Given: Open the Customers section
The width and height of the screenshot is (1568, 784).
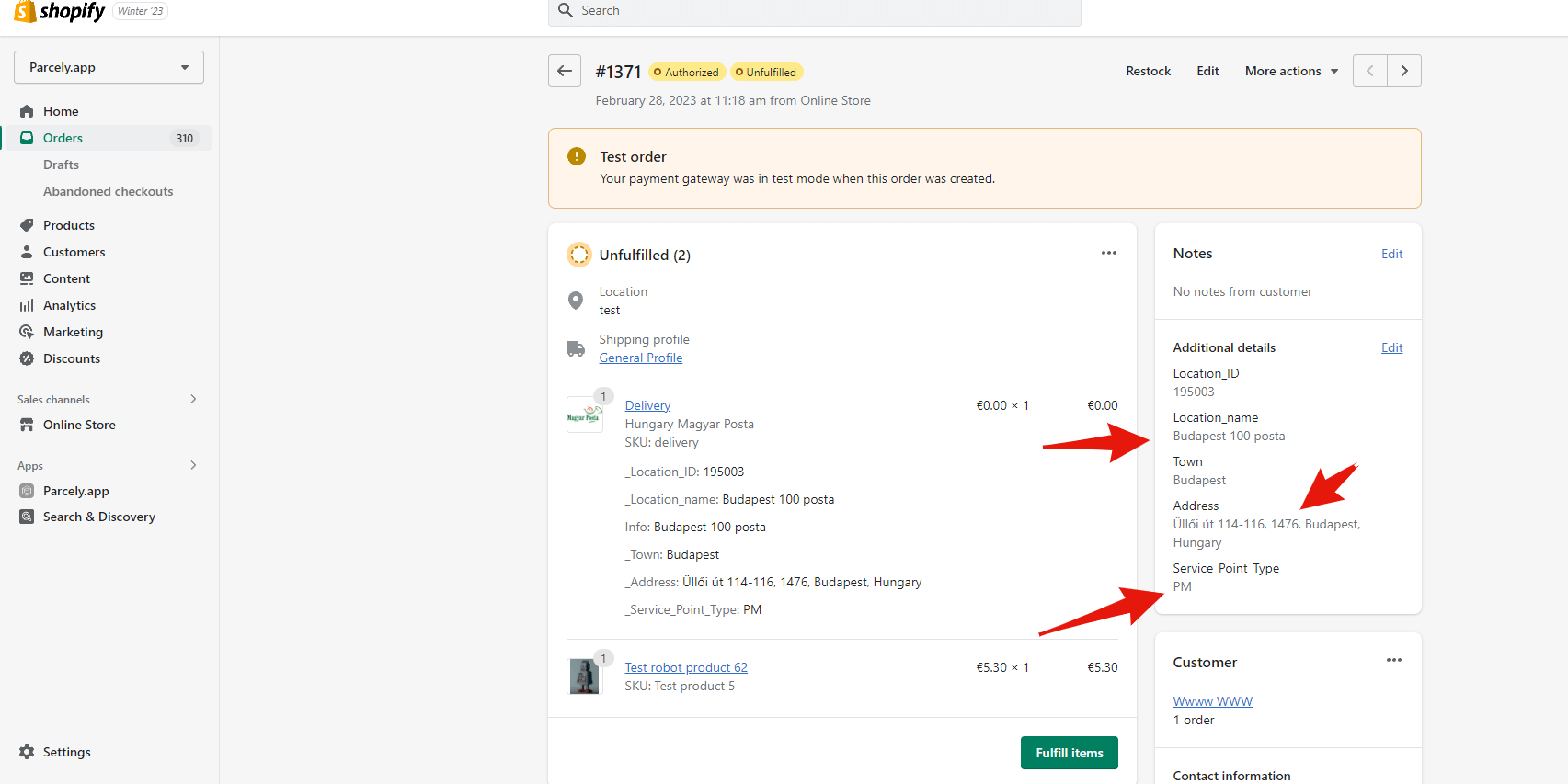Looking at the screenshot, I should coord(74,252).
